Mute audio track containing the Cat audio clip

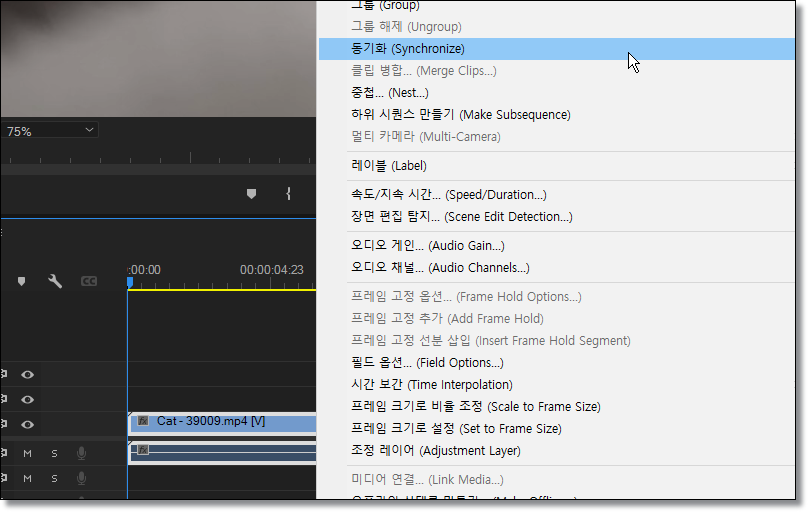click(27, 453)
